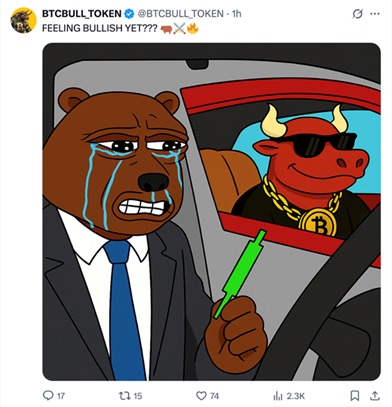Click the share upload arrow icon
The width and height of the screenshot is (392, 407).
(x=375, y=396)
